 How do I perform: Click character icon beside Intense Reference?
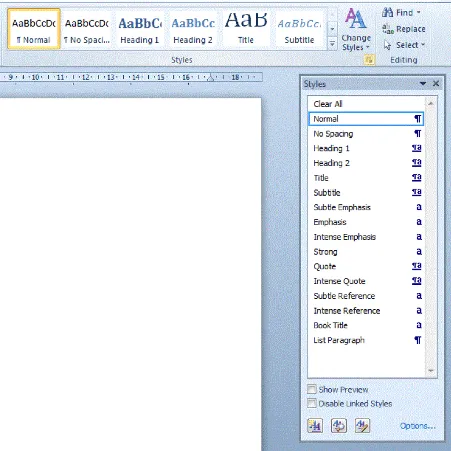pos(419,310)
